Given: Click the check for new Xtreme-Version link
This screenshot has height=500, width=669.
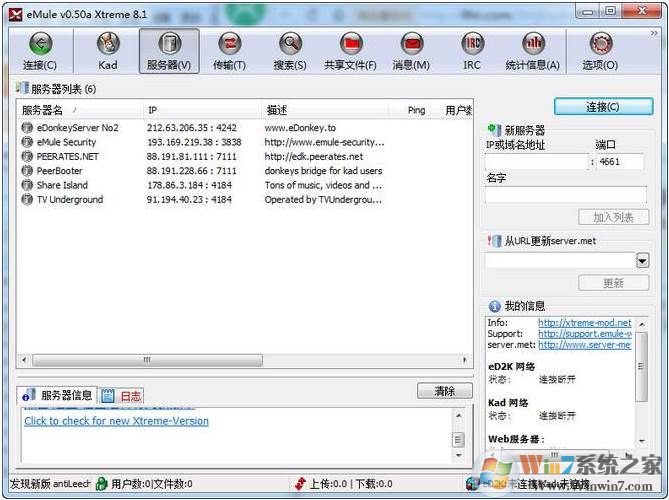Looking at the screenshot, I should click(x=116, y=421).
